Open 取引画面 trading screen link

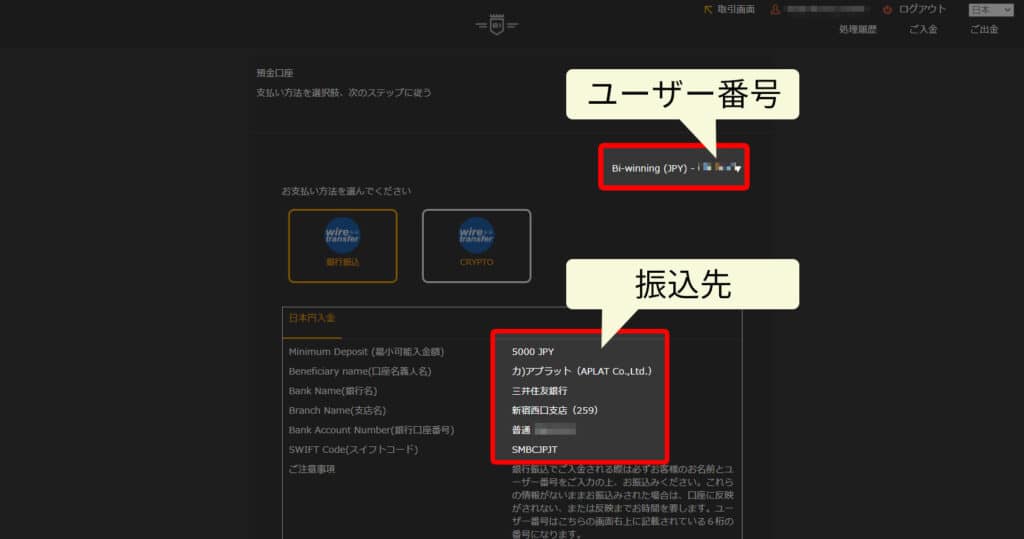tap(735, 9)
